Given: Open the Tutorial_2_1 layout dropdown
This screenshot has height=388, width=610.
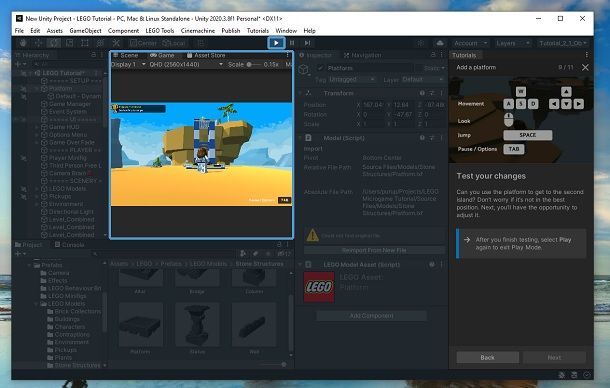Looking at the screenshot, I should click(563, 43).
